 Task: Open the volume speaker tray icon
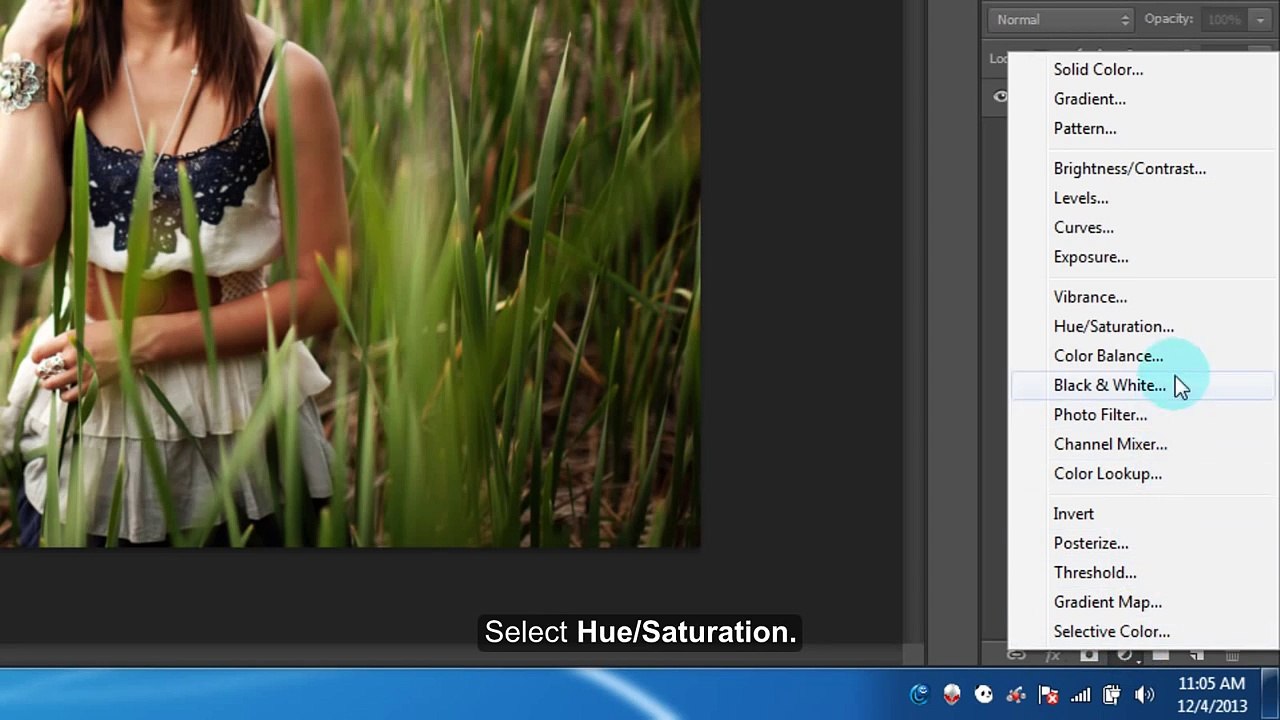1145,694
